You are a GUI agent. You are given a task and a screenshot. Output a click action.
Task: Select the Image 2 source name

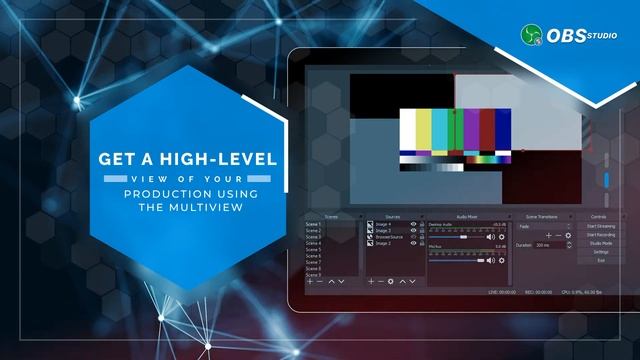pos(383,243)
